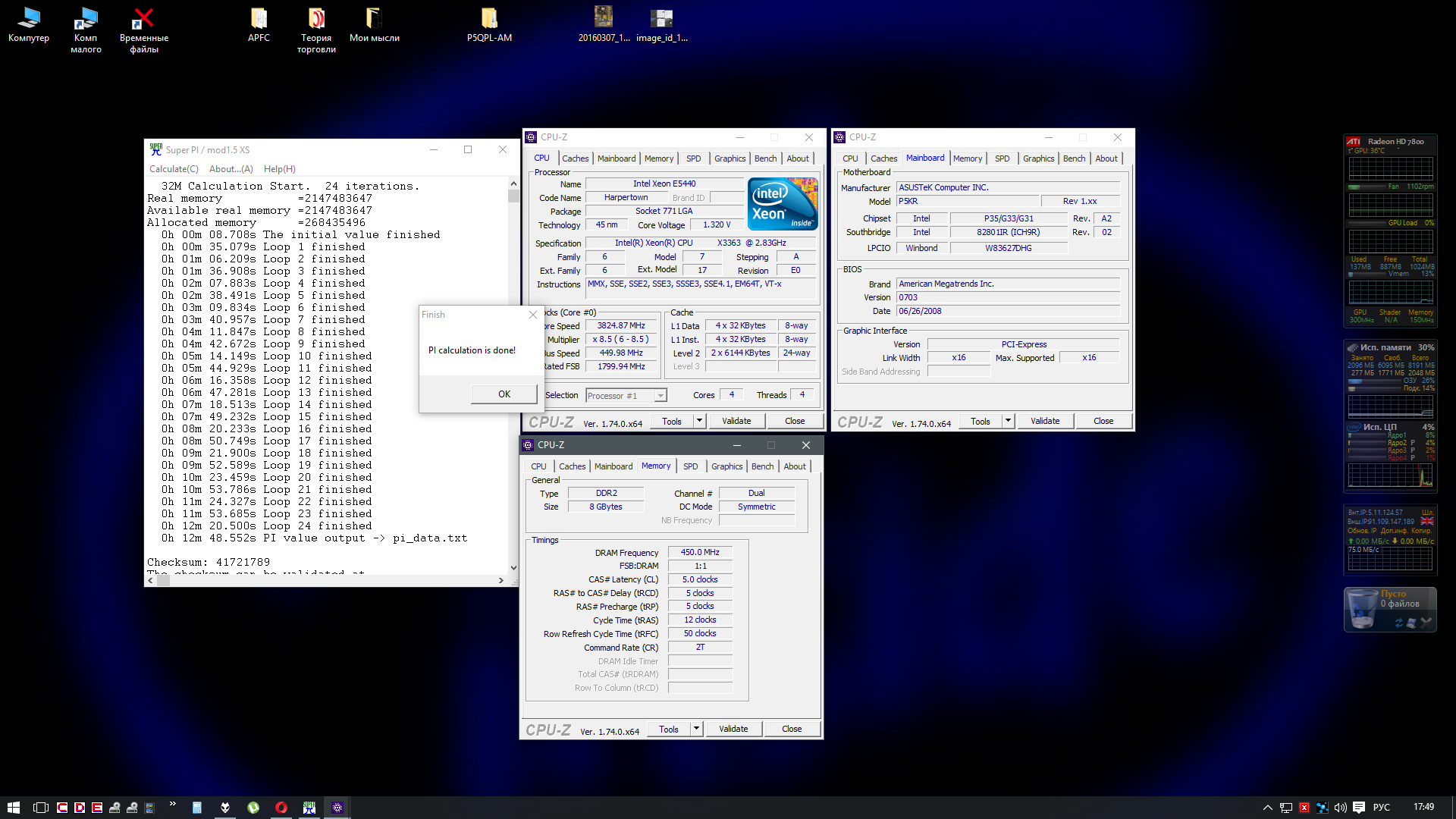Open the About...(A) menu in Super PI
The image size is (1456, 819).
[231, 169]
